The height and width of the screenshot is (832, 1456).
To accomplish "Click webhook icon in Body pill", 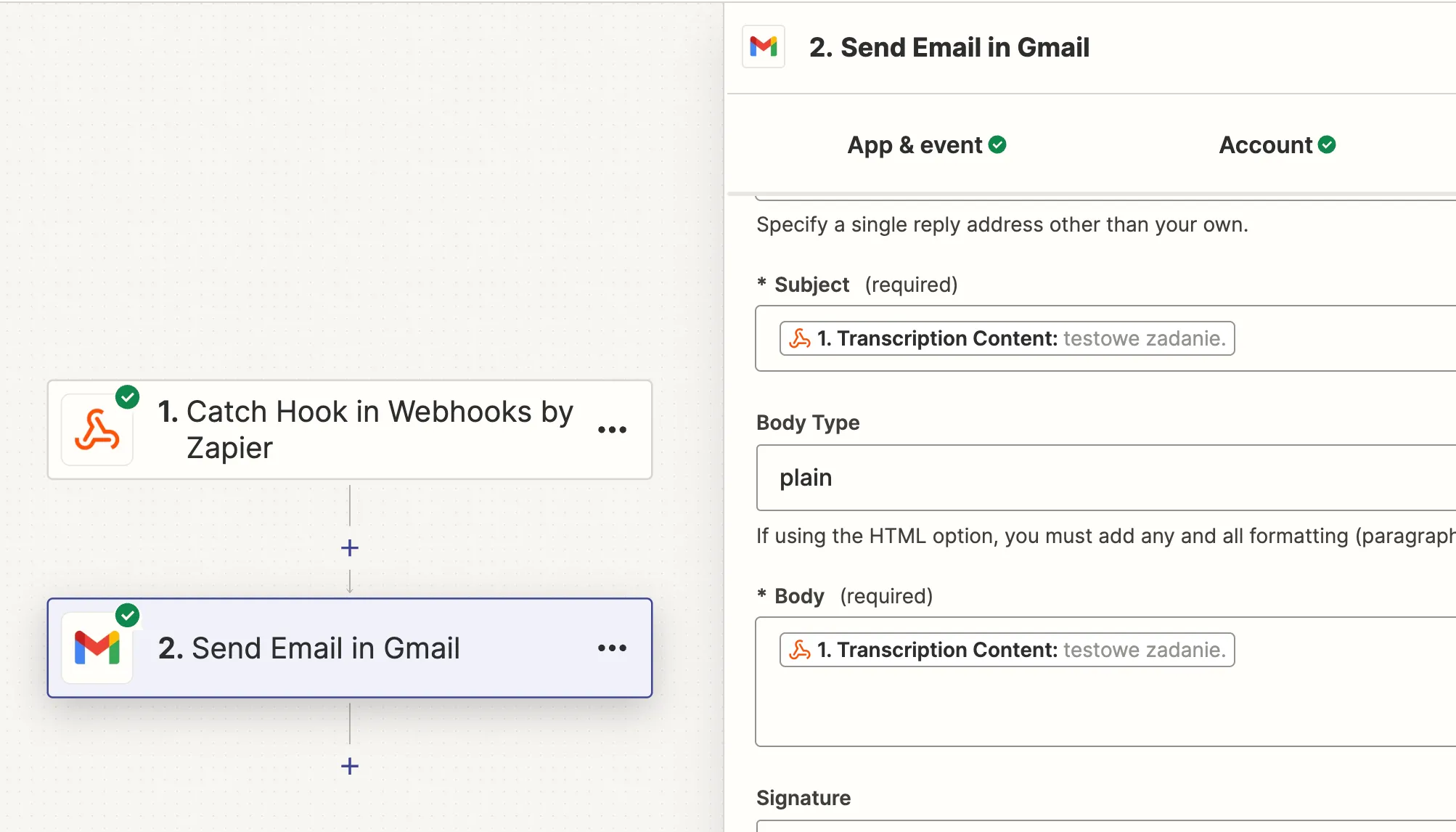I will click(800, 650).
